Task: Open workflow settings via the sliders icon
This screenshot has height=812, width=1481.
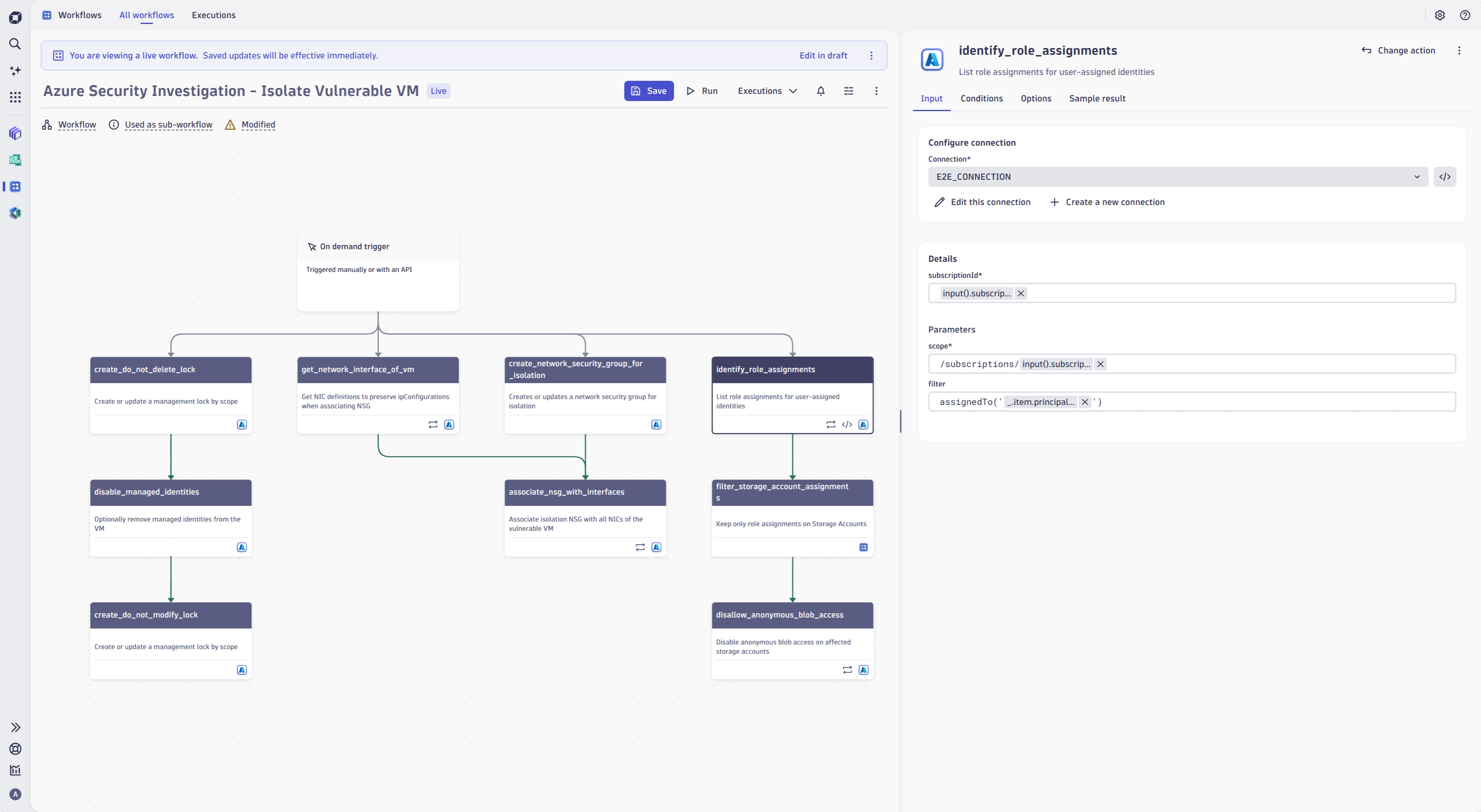Action: click(849, 91)
